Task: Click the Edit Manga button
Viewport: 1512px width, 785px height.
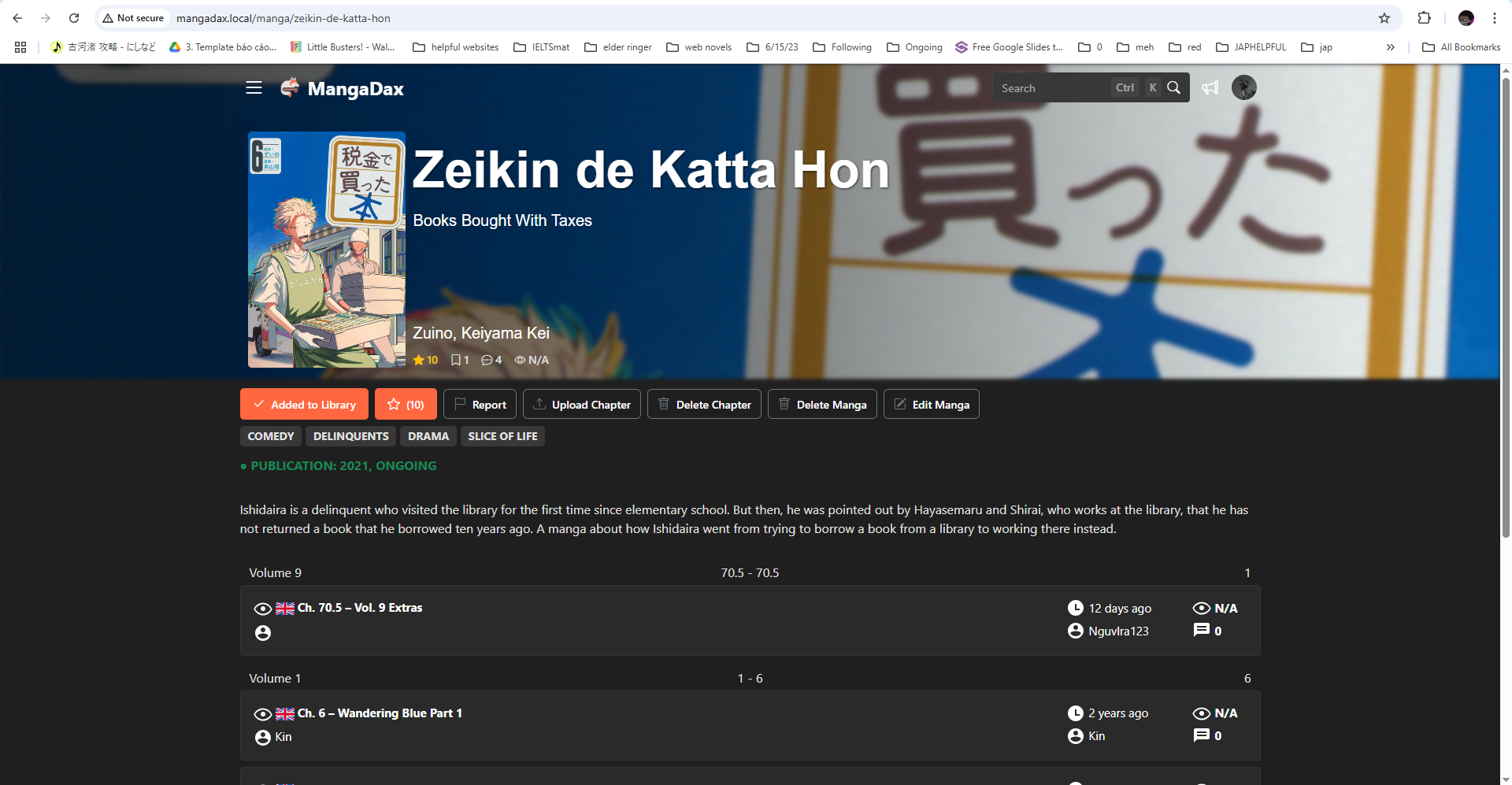Action: click(932, 405)
